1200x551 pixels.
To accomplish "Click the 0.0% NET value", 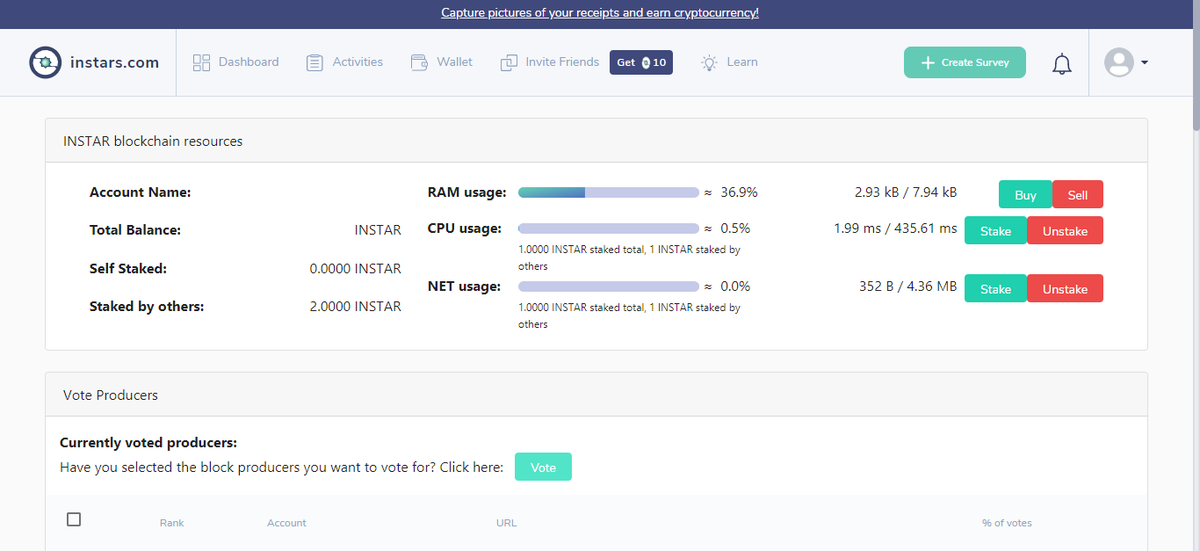I will click(735, 286).
